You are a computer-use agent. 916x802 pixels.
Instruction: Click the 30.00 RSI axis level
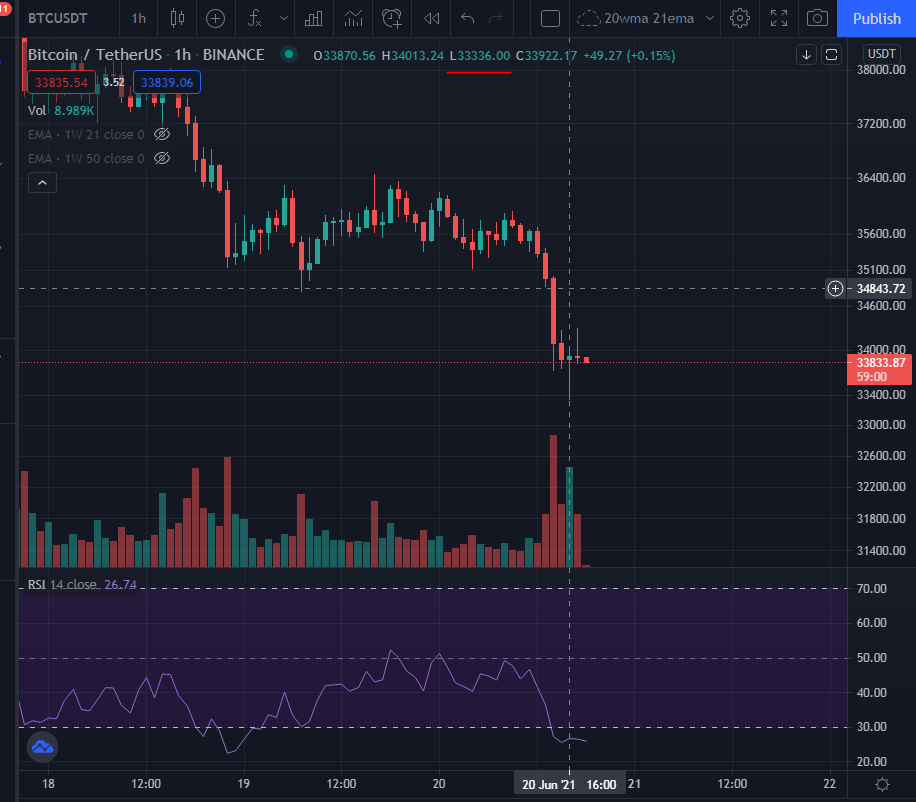(x=872, y=727)
